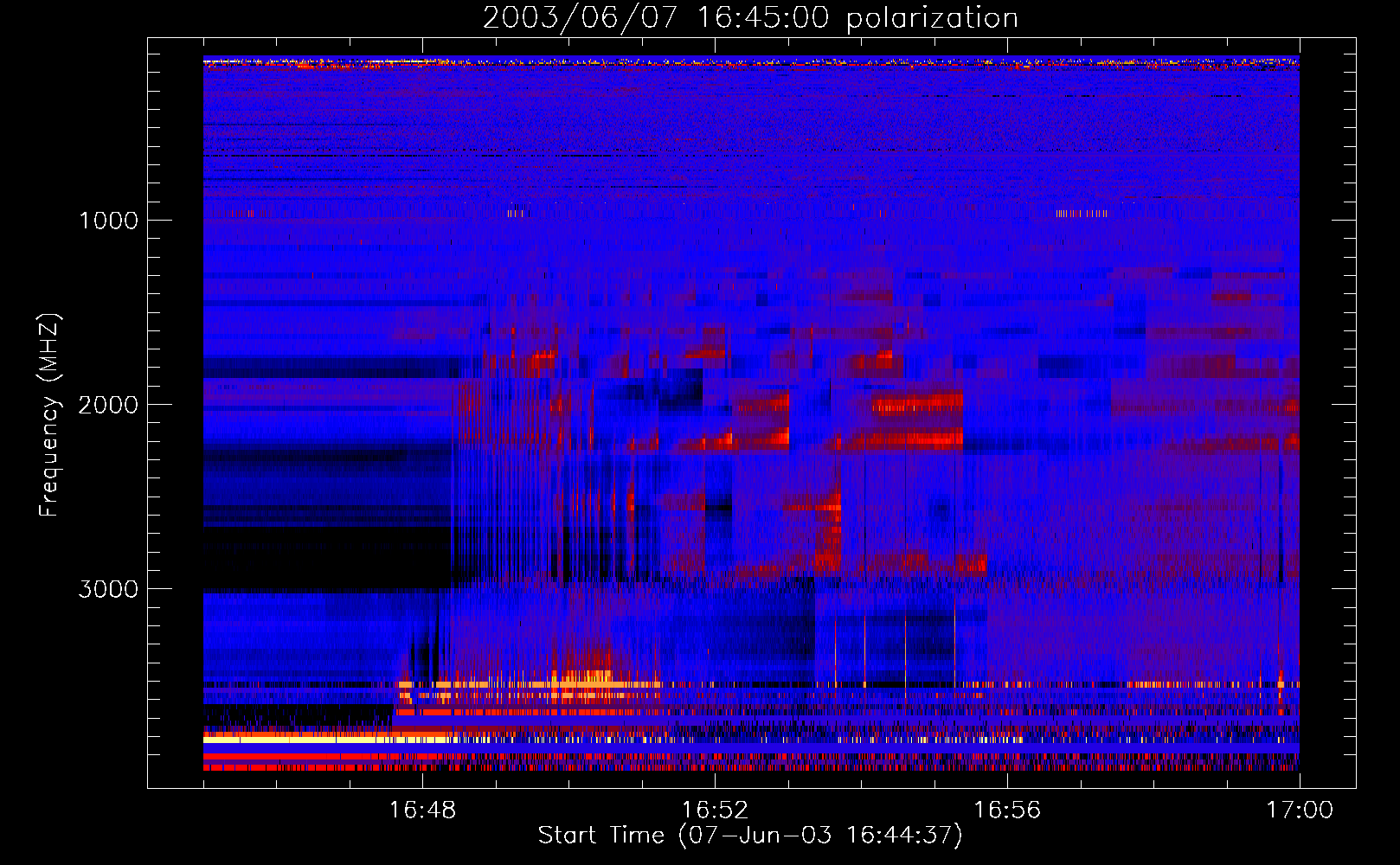This screenshot has width=1400, height=865.
Task: Click the "Frequency (MHZ)" axis label
Action: (49, 415)
